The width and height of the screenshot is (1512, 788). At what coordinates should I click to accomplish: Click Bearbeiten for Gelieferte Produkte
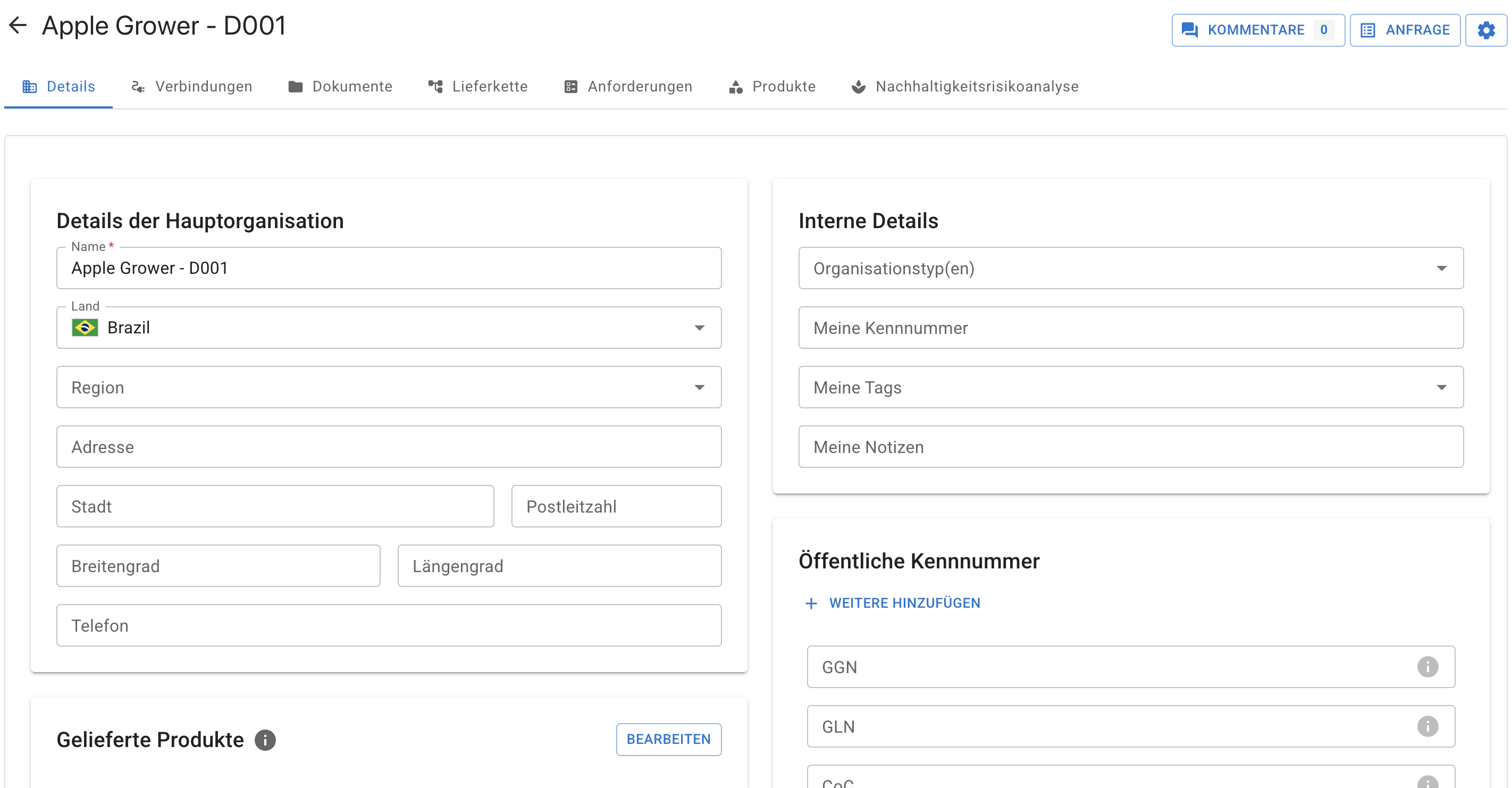point(668,739)
